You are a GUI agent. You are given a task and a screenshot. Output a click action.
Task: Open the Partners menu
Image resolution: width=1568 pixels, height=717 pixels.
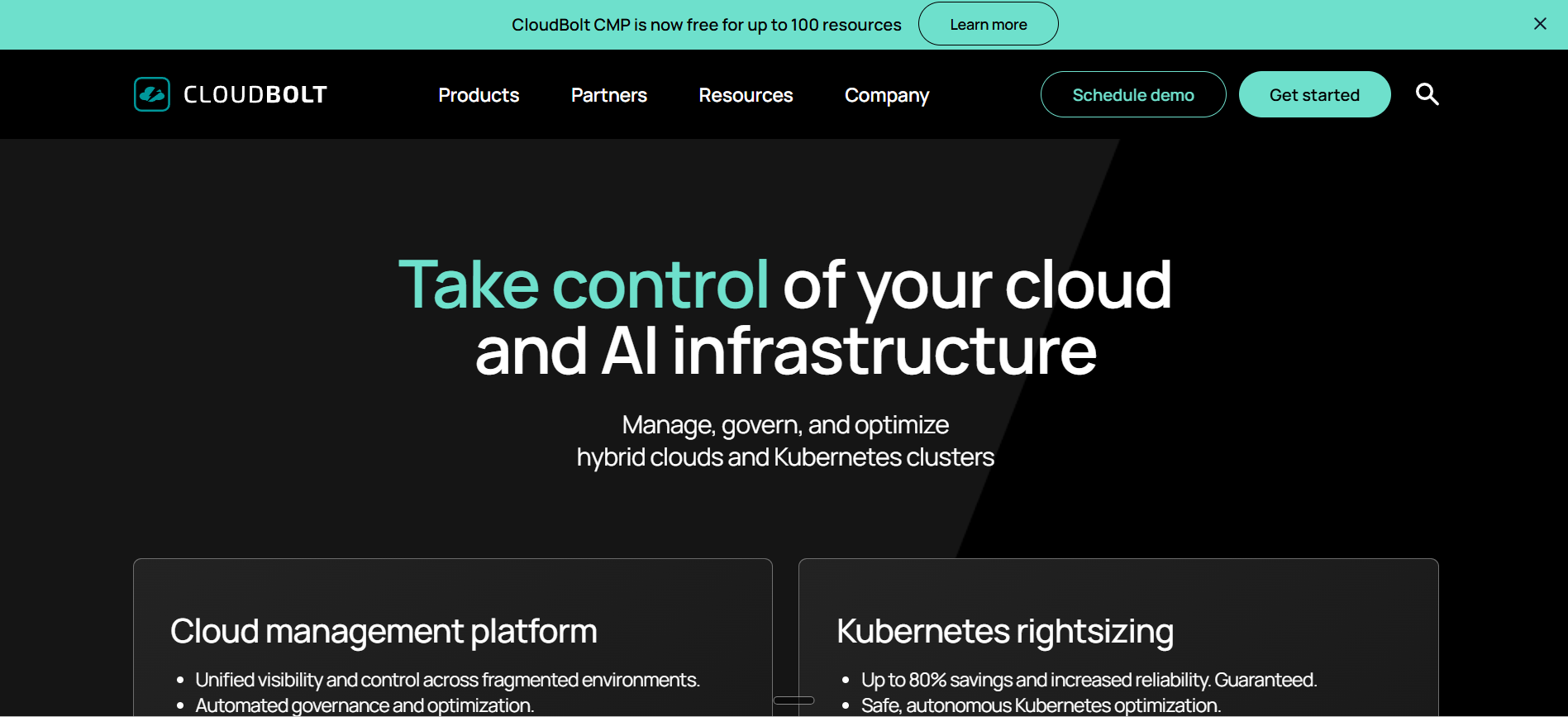tap(609, 95)
